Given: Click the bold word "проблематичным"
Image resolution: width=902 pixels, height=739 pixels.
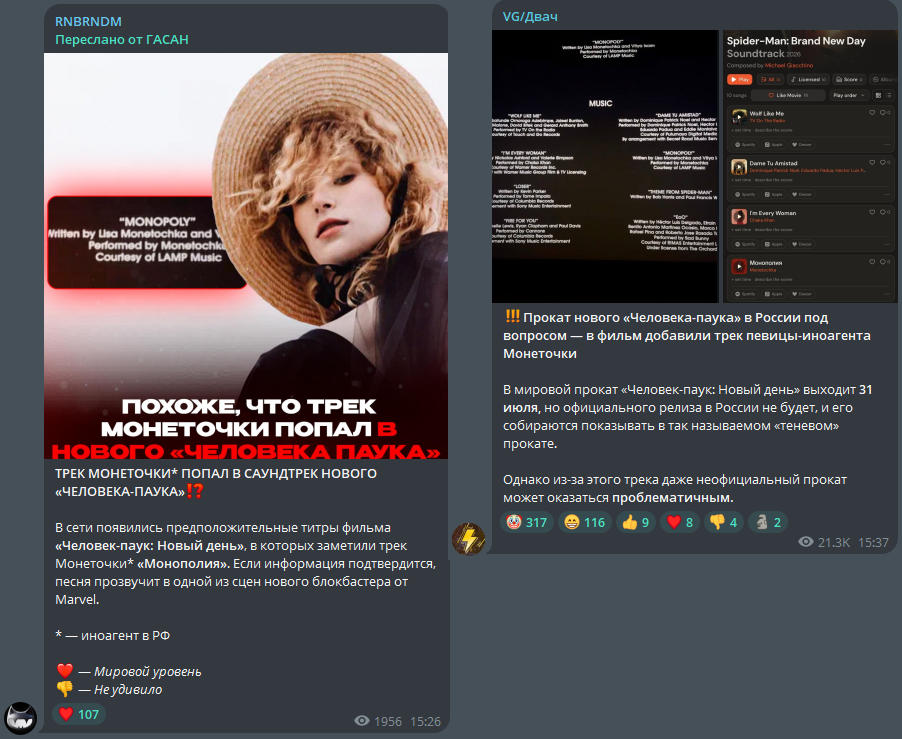Looking at the screenshot, I should click(x=672, y=497).
